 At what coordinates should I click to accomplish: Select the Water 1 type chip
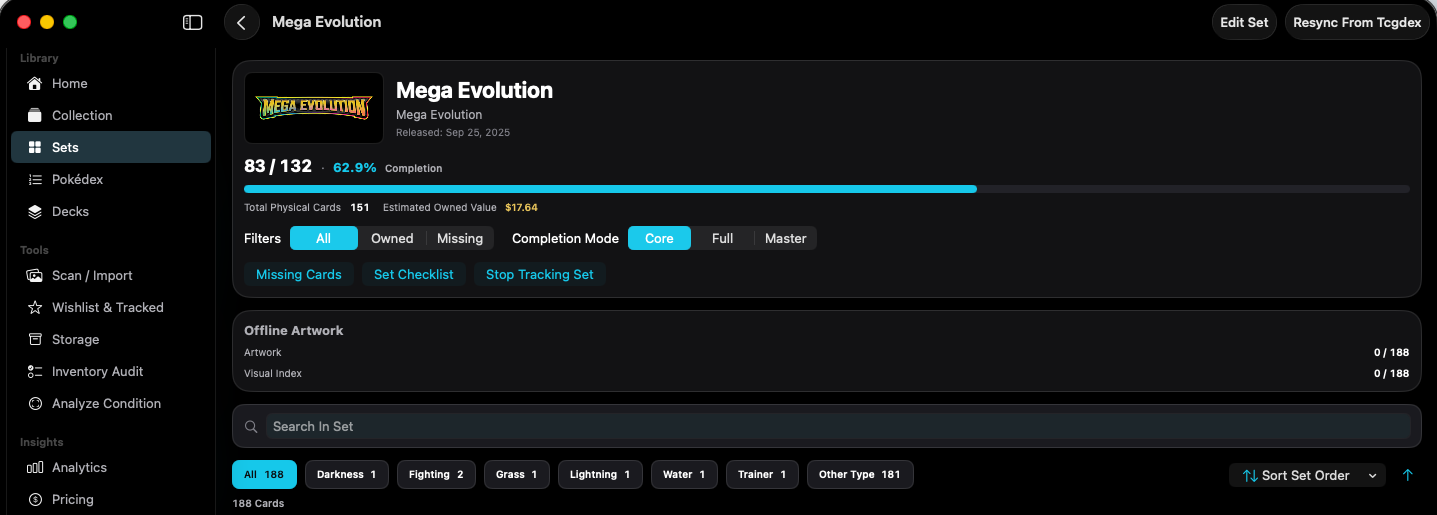tap(684, 474)
